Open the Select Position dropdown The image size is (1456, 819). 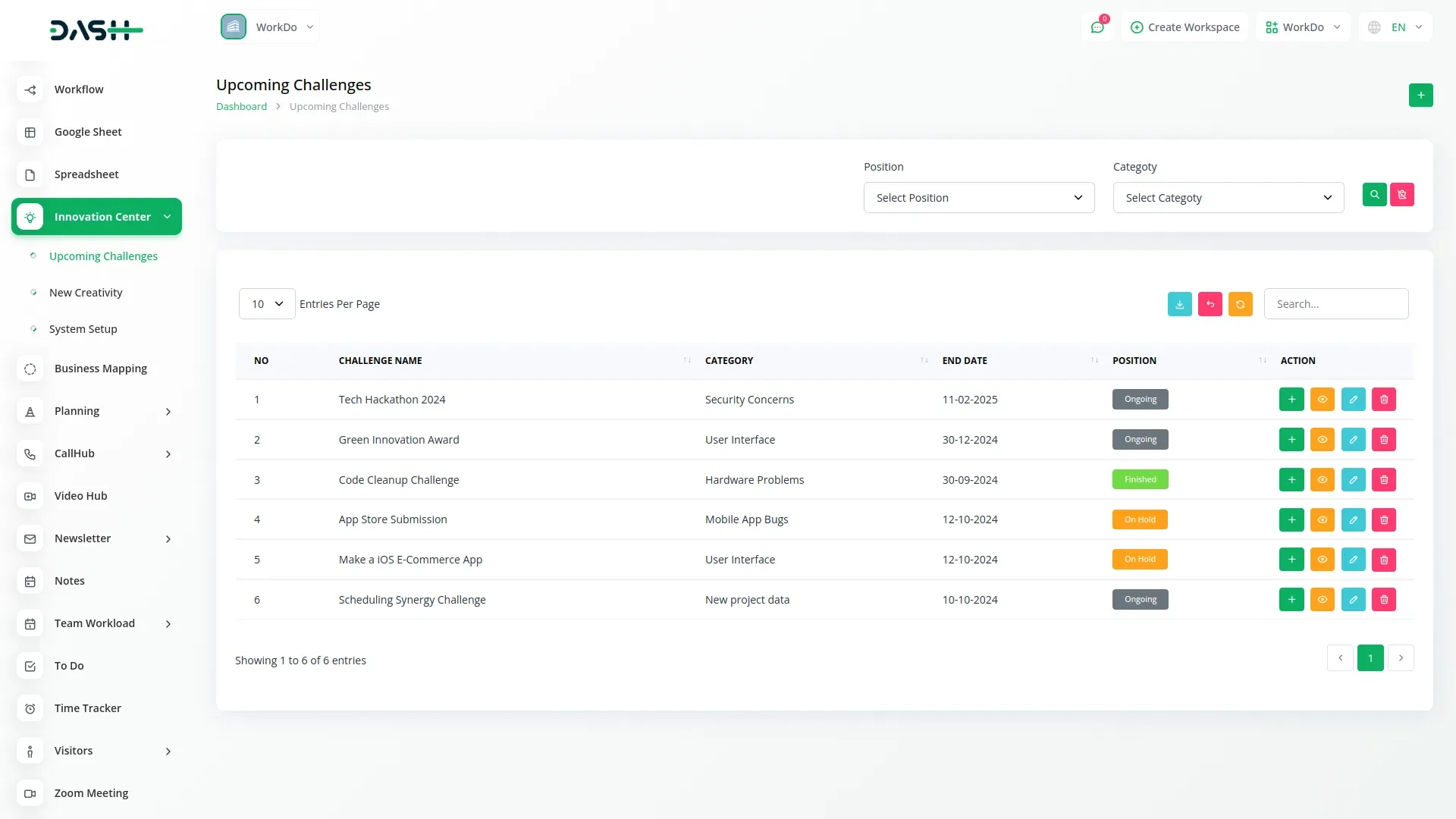[x=978, y=198]
